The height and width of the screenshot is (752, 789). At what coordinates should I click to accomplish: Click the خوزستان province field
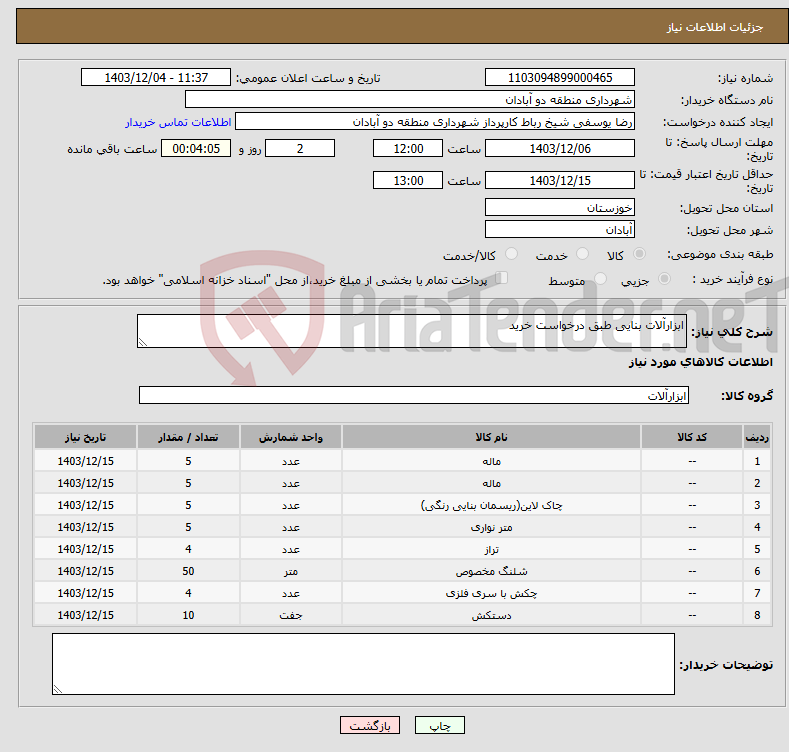pyautogui.click(x=560, y=207)
